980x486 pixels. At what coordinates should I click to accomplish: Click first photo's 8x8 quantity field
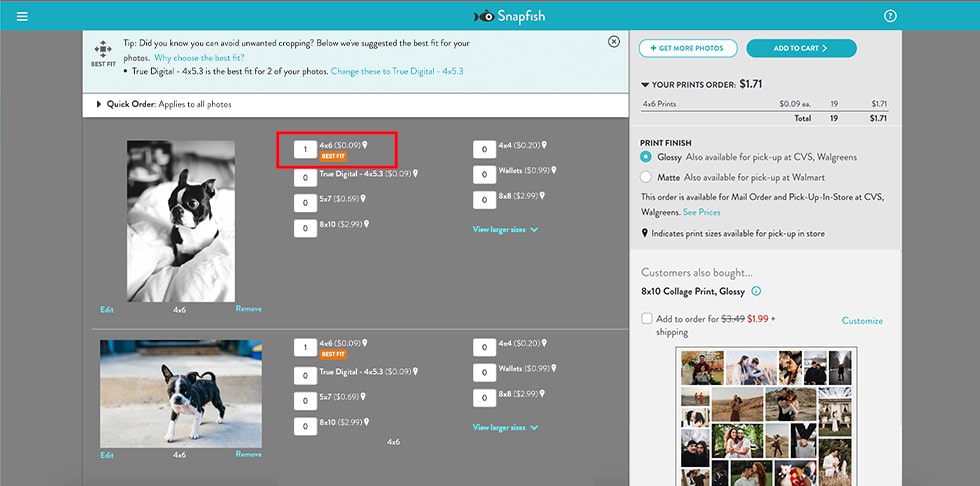484,200
